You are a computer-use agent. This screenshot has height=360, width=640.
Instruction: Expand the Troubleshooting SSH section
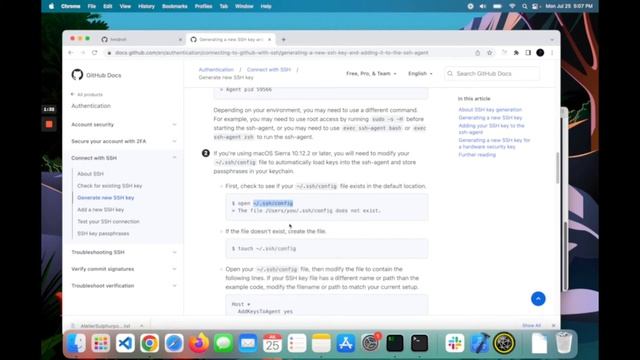point(174,252)
